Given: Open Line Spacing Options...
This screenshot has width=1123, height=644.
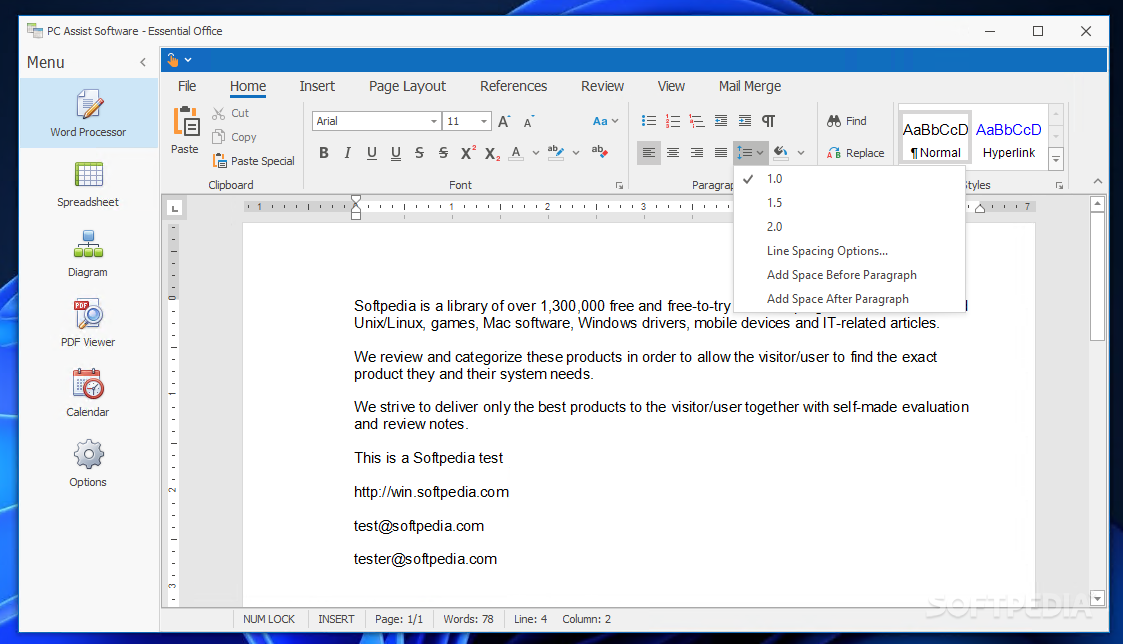Looking at the screenshot, I should click(849, 251).
